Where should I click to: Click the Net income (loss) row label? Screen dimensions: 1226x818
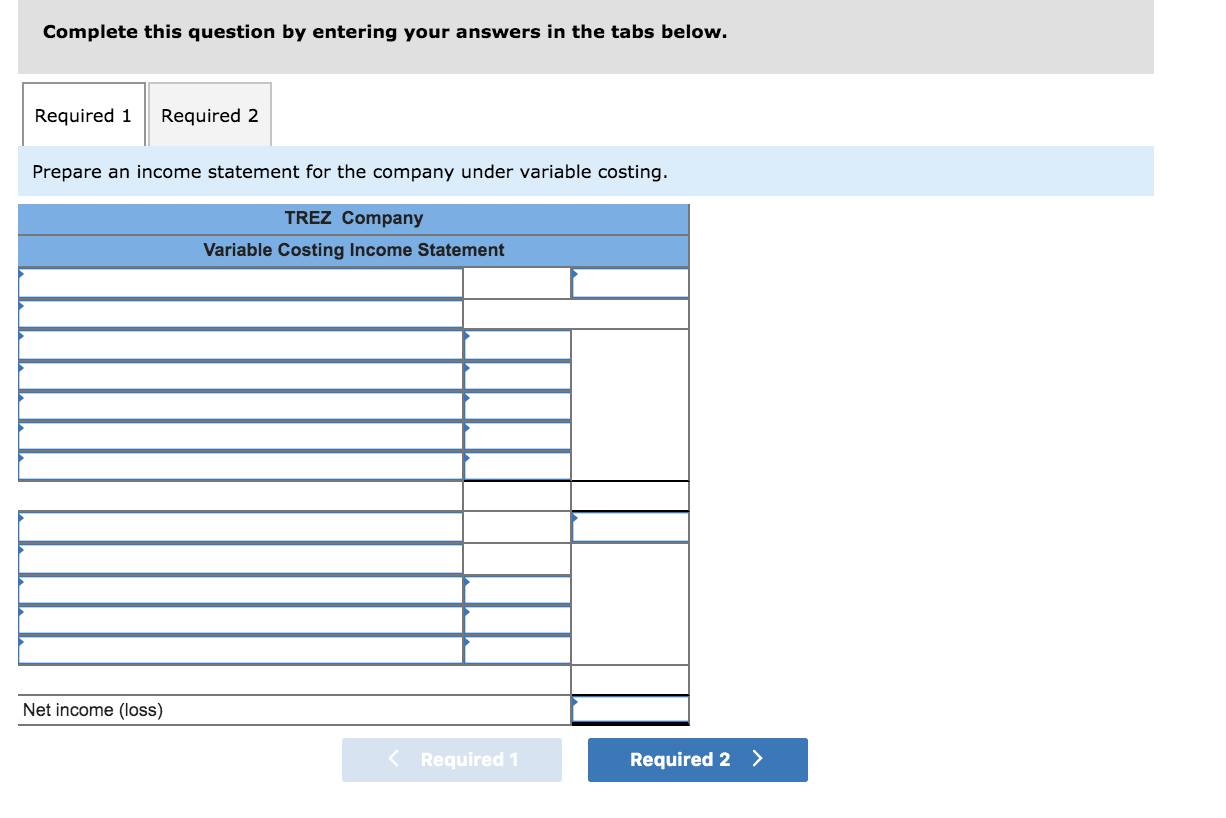pyautogui.click(x=90, y=709)
